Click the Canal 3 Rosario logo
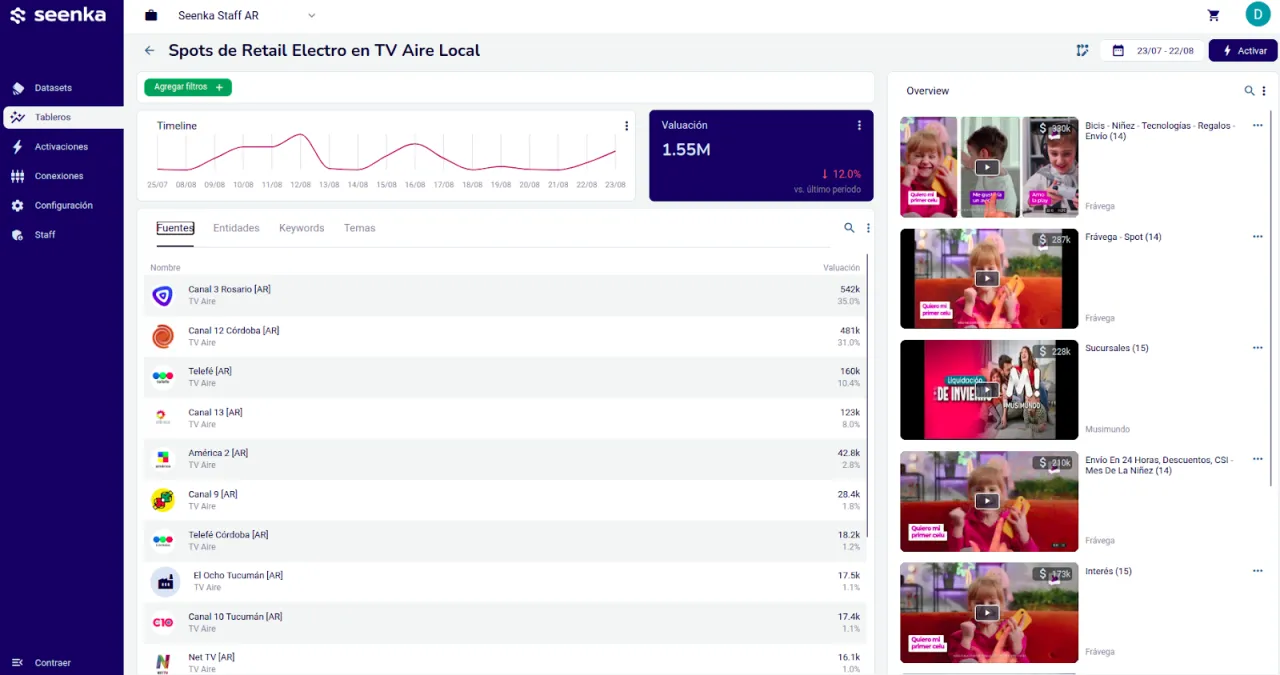Image resolution: width=1280 pixels, height=675 pixels. click(x=162, y=295)
